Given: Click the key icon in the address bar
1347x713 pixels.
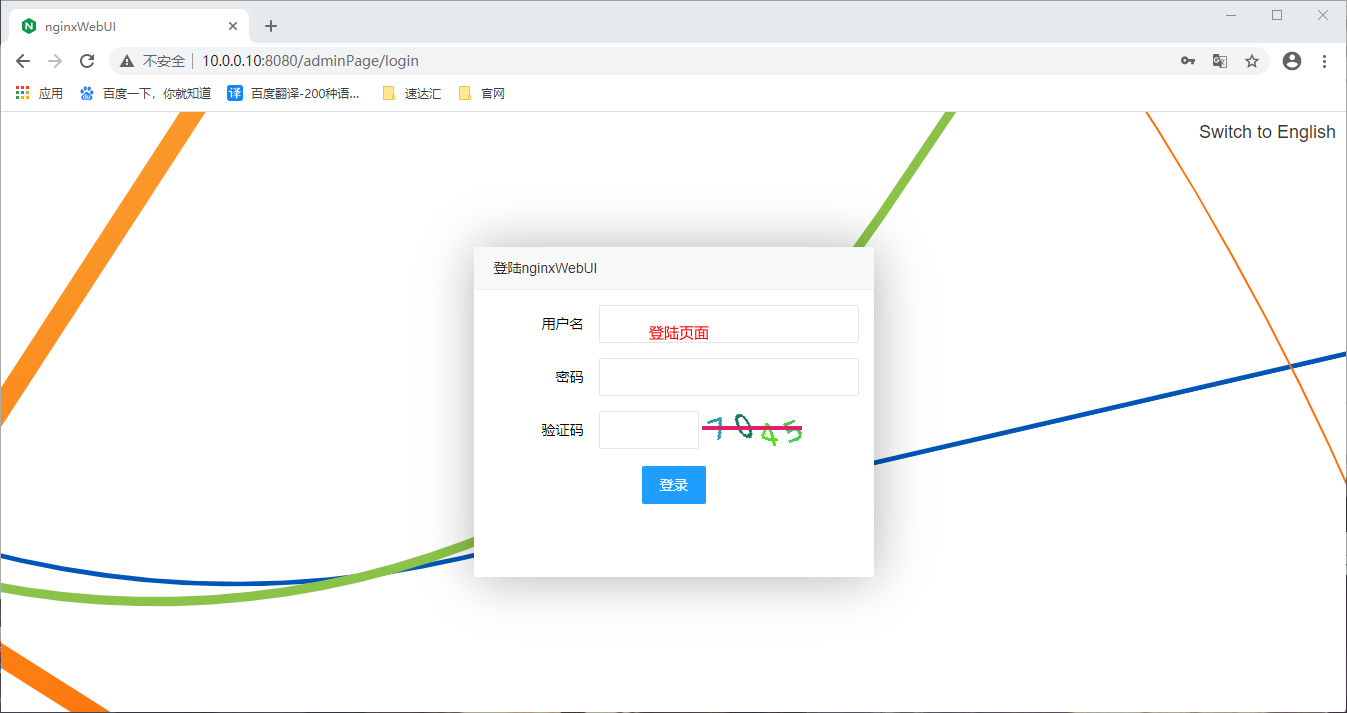Looking at the screenshot, I should (x=1187, y=60).
